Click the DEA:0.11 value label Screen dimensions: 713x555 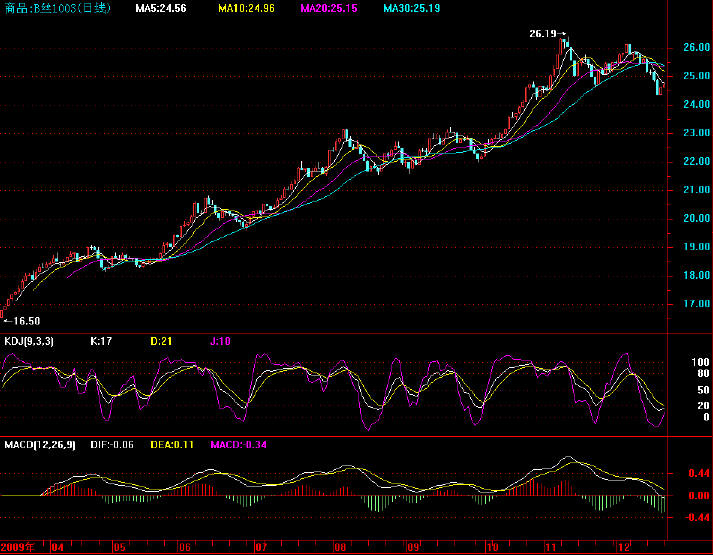184,443
